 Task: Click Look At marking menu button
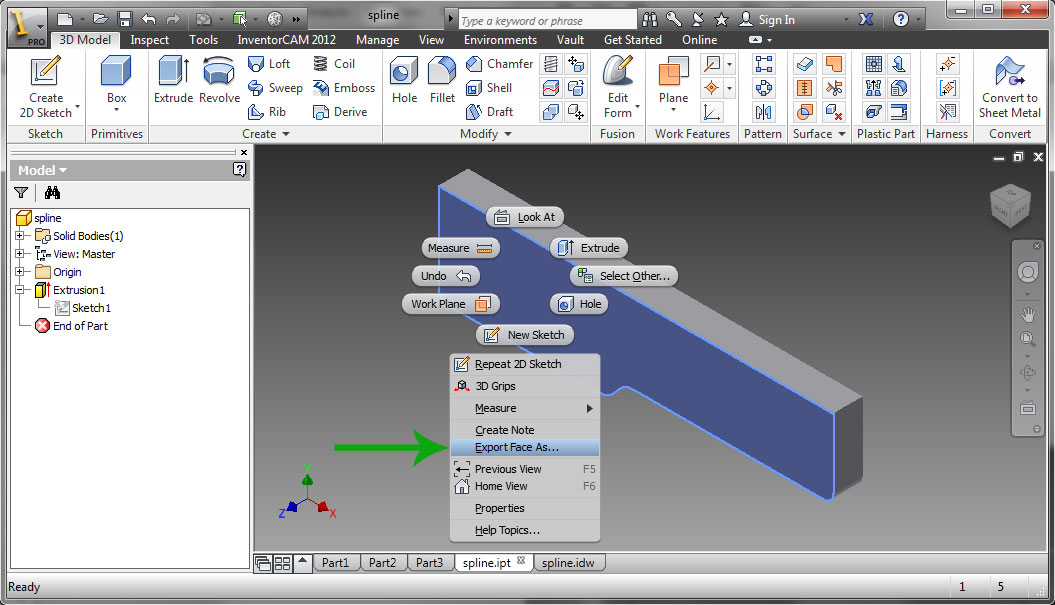click(525, 217)
